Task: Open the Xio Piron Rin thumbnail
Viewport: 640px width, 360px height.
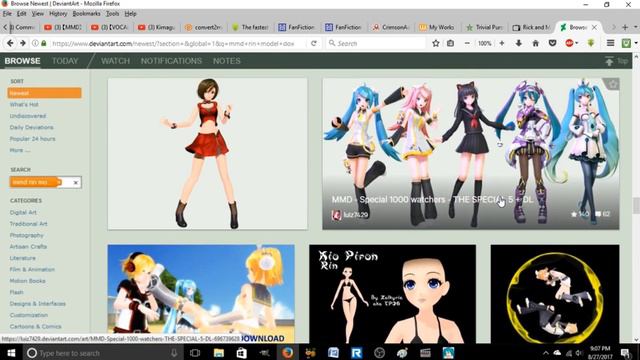Action: pos(392,294)
